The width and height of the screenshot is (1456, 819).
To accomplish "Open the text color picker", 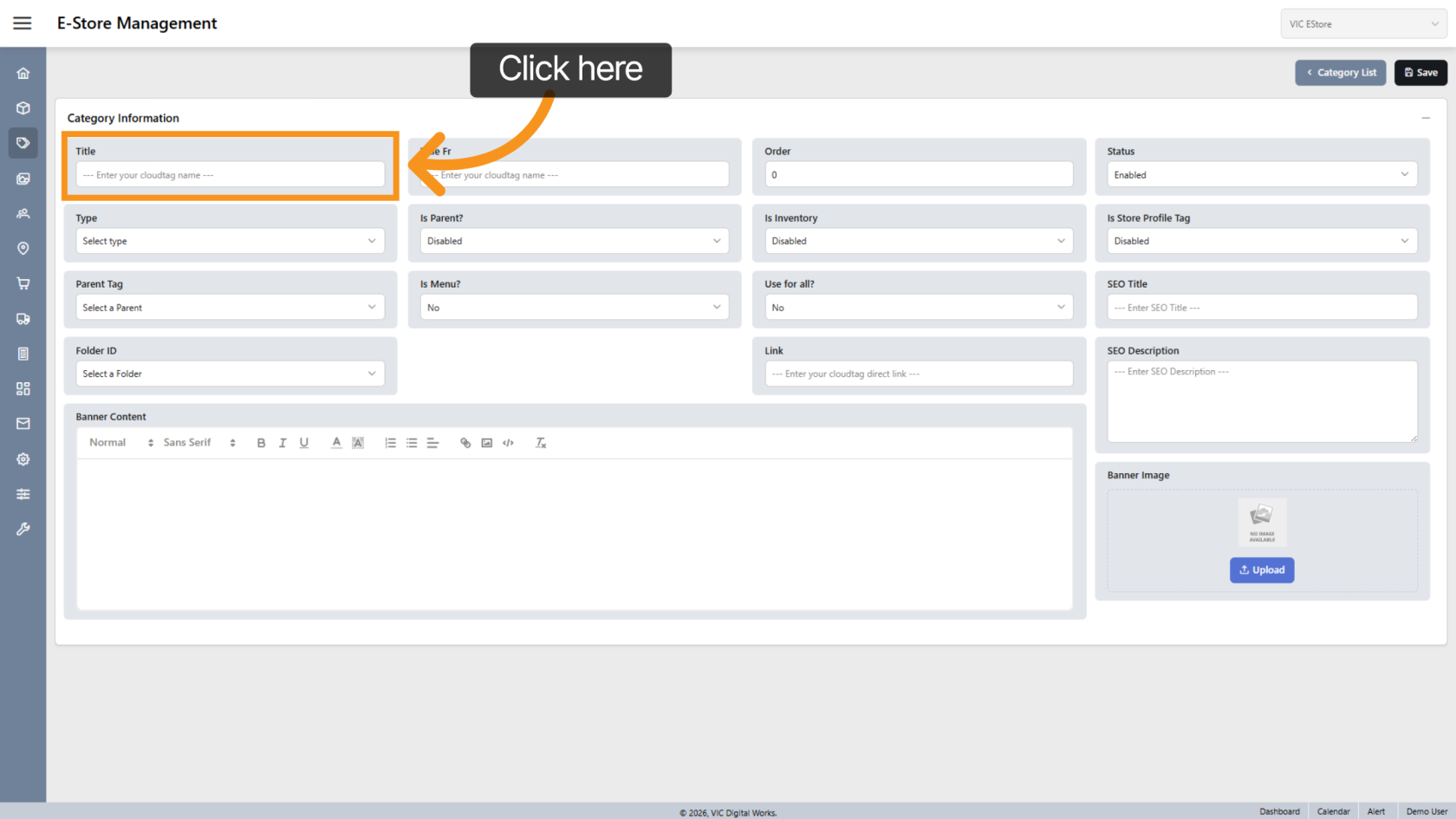I will (x=336, y=443).
